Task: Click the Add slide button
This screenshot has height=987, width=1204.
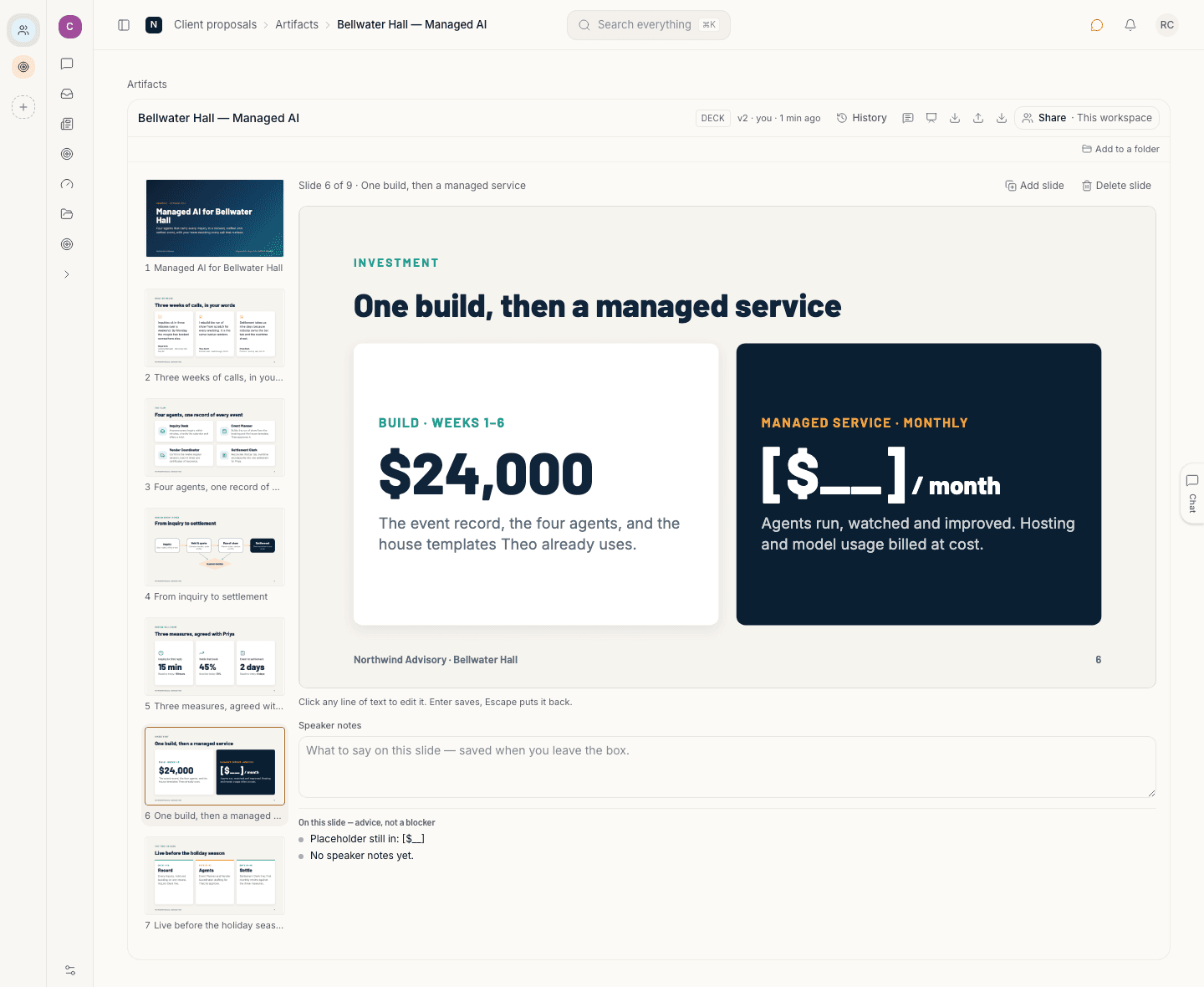Action: pyautogui.click(x=1034, y=186)
